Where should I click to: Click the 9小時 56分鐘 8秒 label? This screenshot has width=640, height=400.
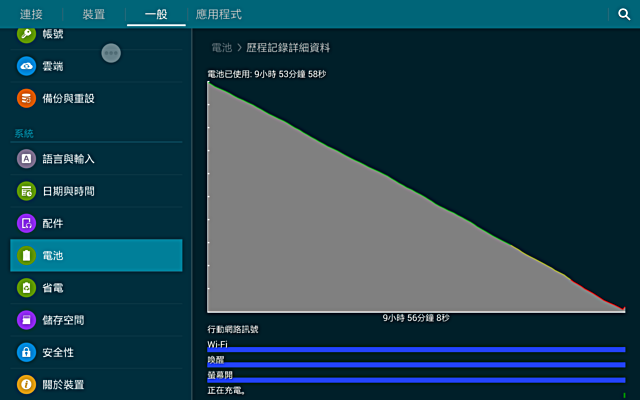416,318
